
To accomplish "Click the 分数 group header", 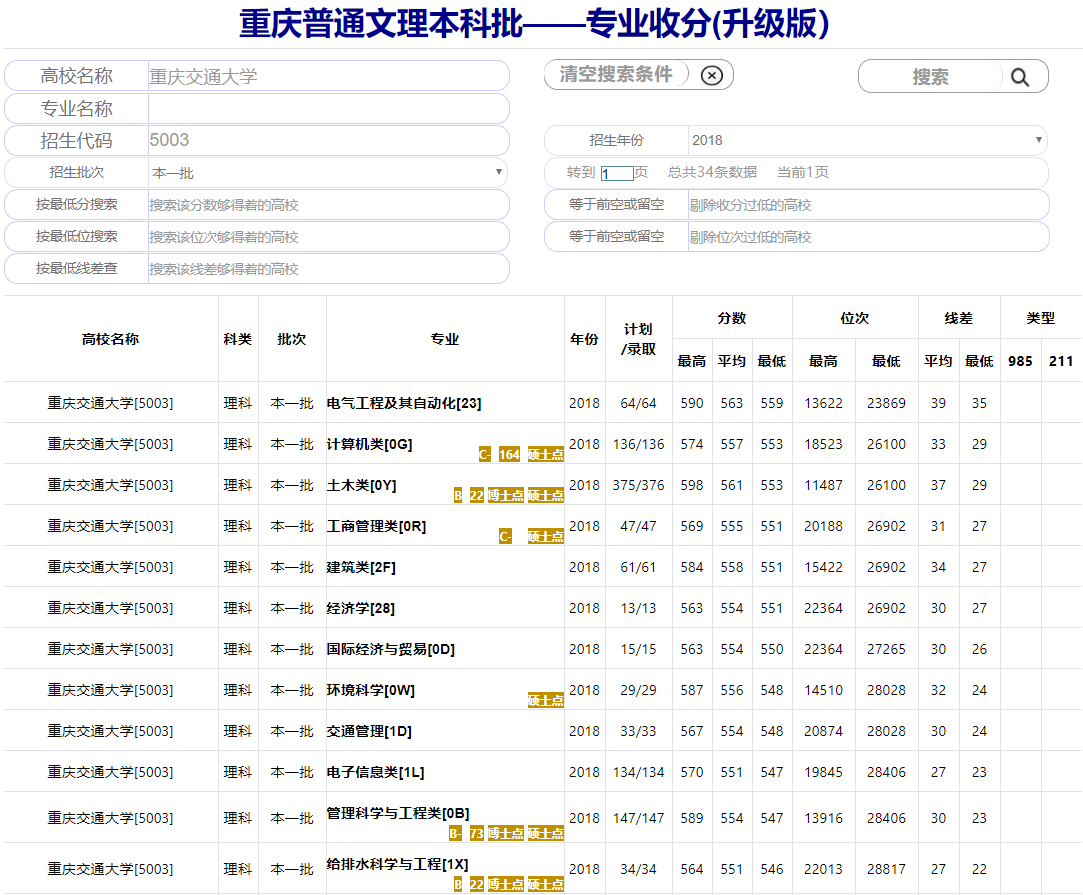I will point(731,318).
